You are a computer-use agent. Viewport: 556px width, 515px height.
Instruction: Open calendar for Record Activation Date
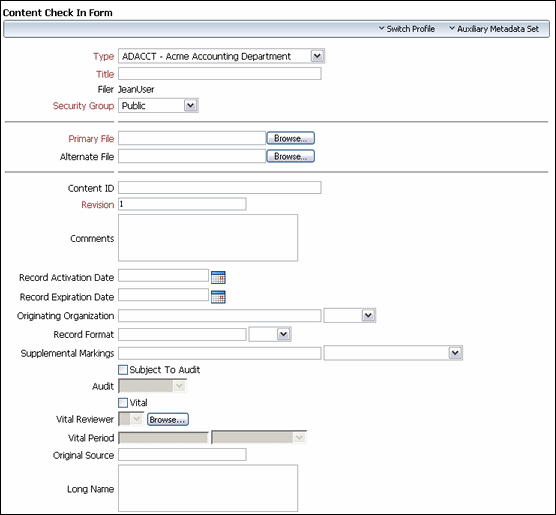218,277
